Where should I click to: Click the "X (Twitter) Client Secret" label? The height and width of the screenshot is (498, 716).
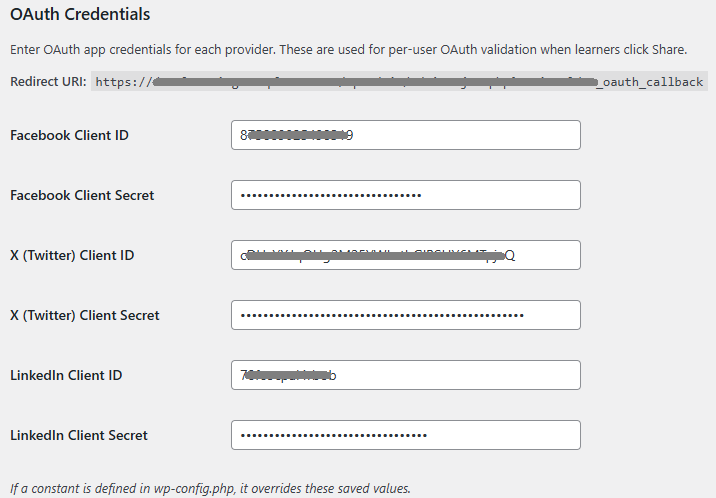85,315
